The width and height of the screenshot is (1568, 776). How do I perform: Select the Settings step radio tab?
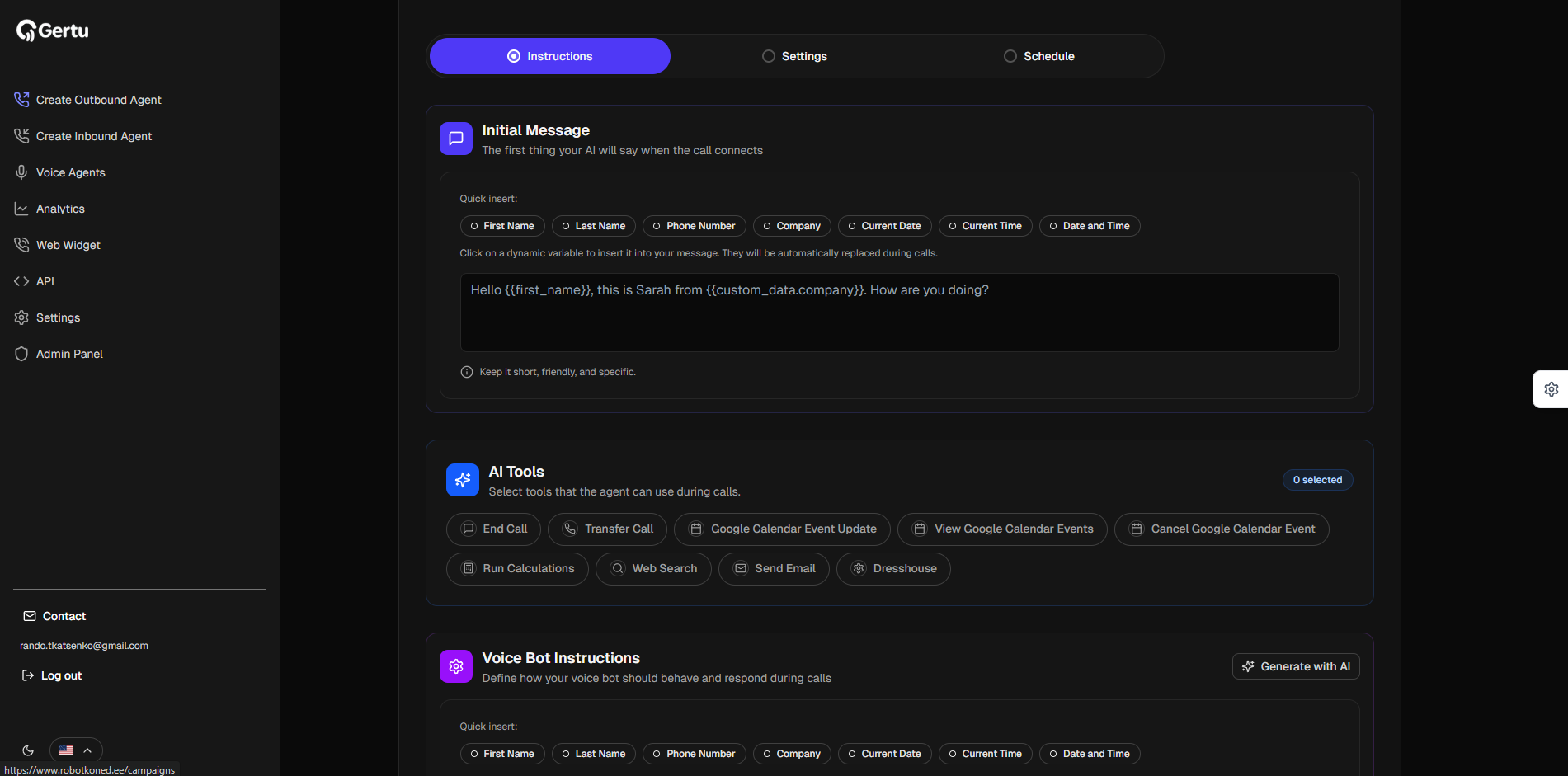pyautogui.click(x=794, y=56)
